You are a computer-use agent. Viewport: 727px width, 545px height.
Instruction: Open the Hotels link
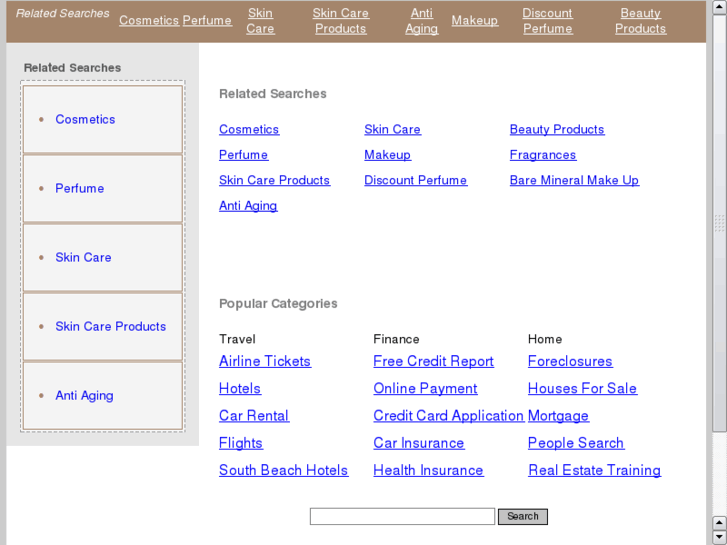[240, 389]
